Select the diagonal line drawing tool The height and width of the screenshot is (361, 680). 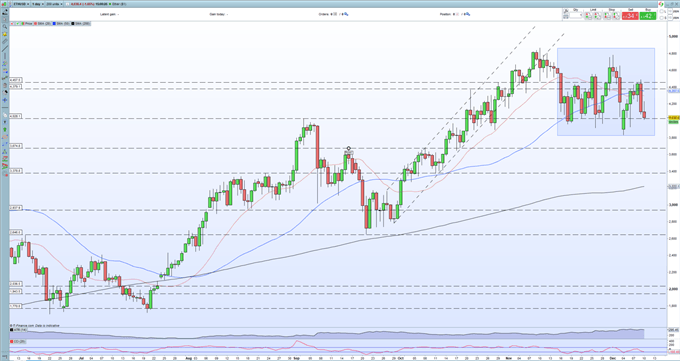click(5, 49)
